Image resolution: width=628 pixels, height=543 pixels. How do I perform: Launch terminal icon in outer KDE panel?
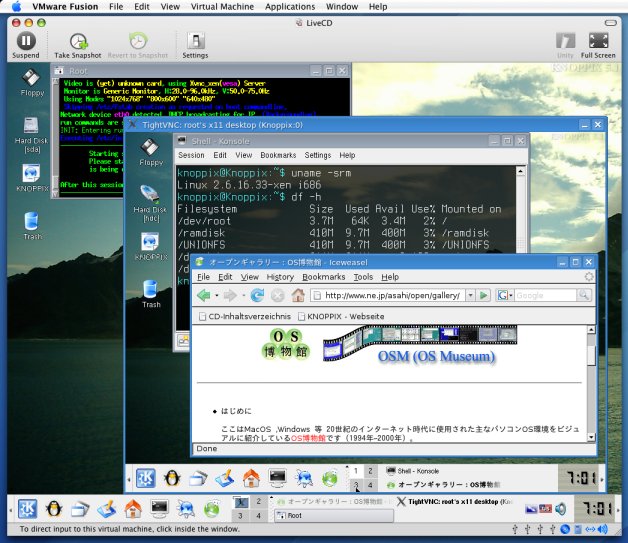(x=159, y=508)
